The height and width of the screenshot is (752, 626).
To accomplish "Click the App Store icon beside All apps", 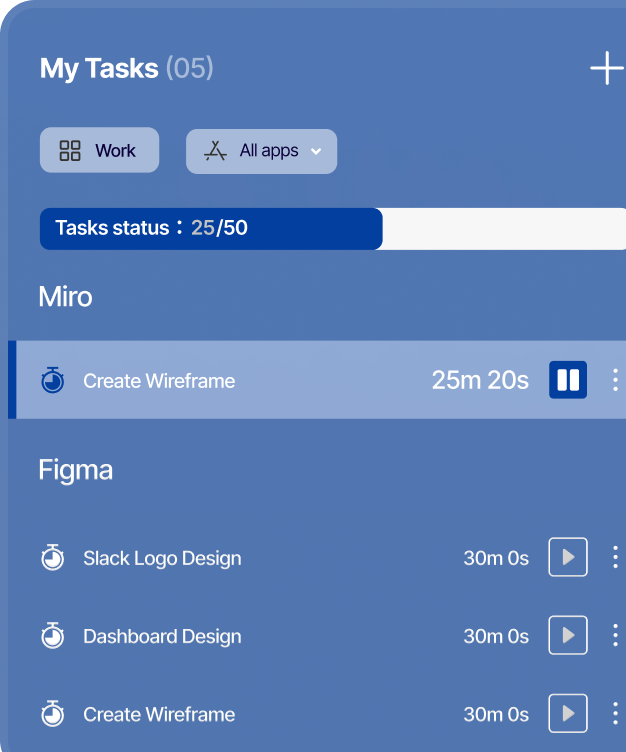I will tap(215, 151).
